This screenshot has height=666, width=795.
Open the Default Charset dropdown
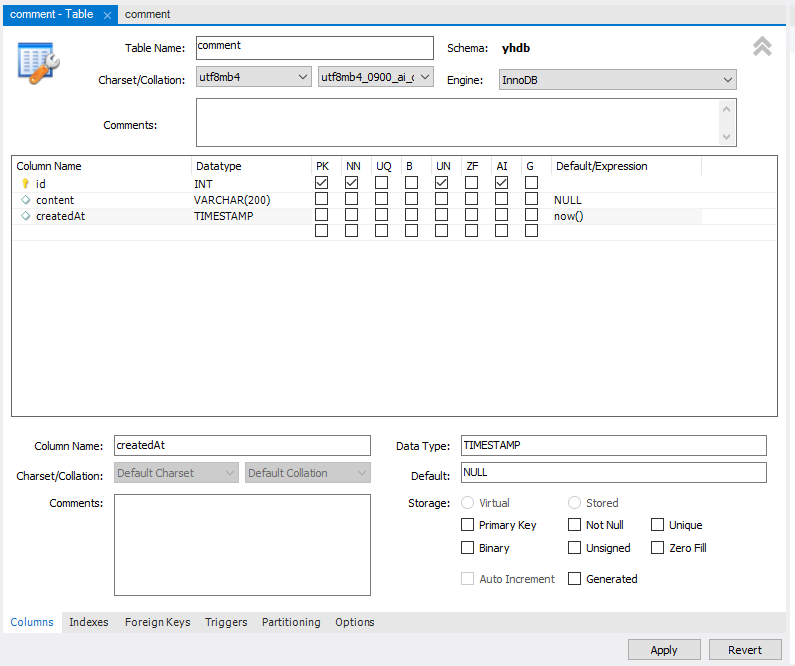pyautogui.click(x=176, y=473)
